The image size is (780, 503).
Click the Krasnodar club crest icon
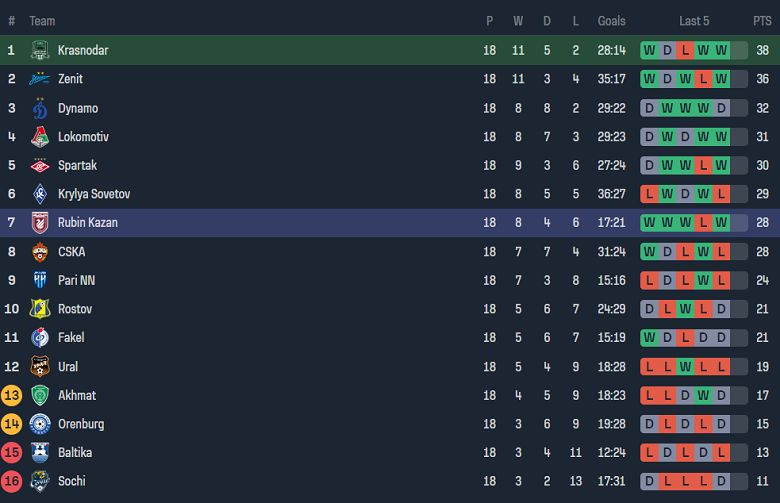click(40, 50)
